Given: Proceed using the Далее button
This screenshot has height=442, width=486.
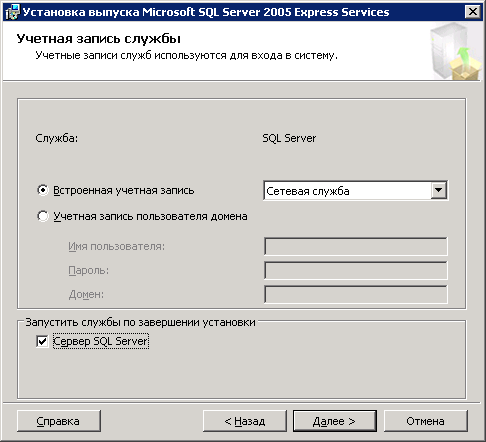Looking at the screenshot, I should (335, 421).
